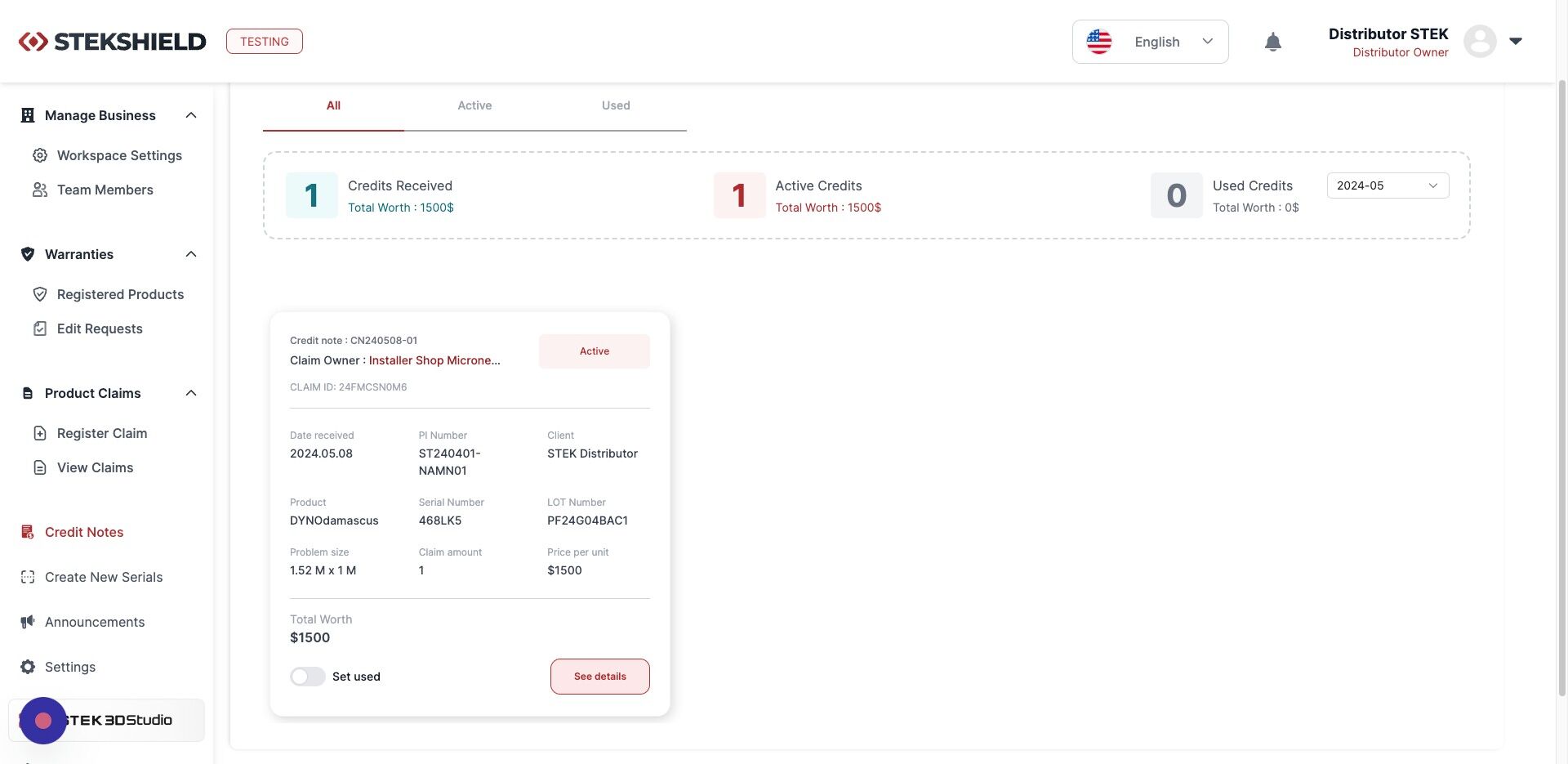Click the Registered Products shield icon
Image resolution: width=1568 pixels, height=764 pixels.
pos(39,294)
